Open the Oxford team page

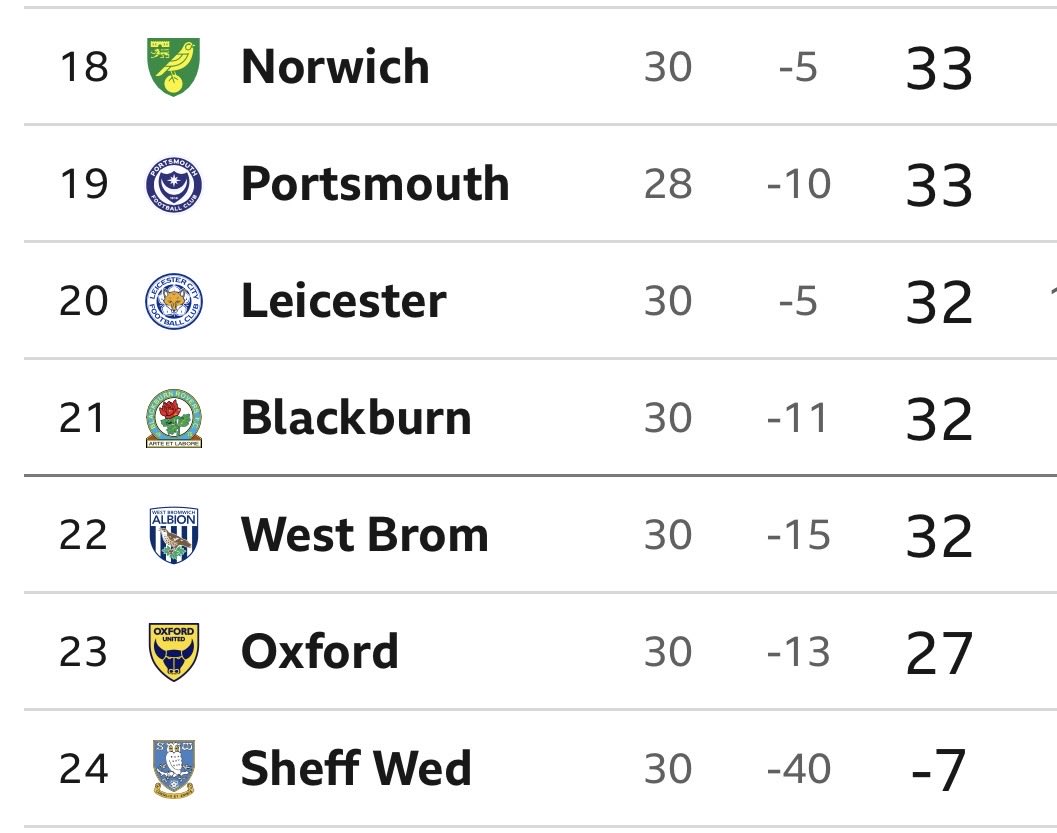click(x=320, y=652)
